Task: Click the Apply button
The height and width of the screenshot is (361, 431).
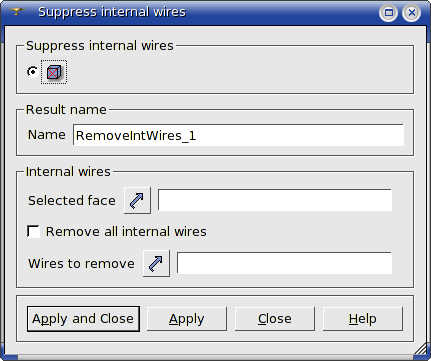Action: click(x=187, y=319)
